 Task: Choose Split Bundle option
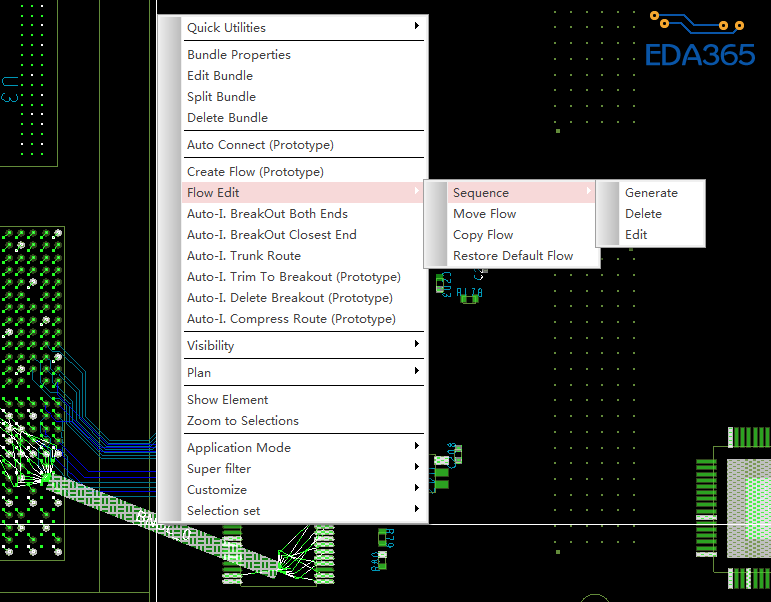221,97
